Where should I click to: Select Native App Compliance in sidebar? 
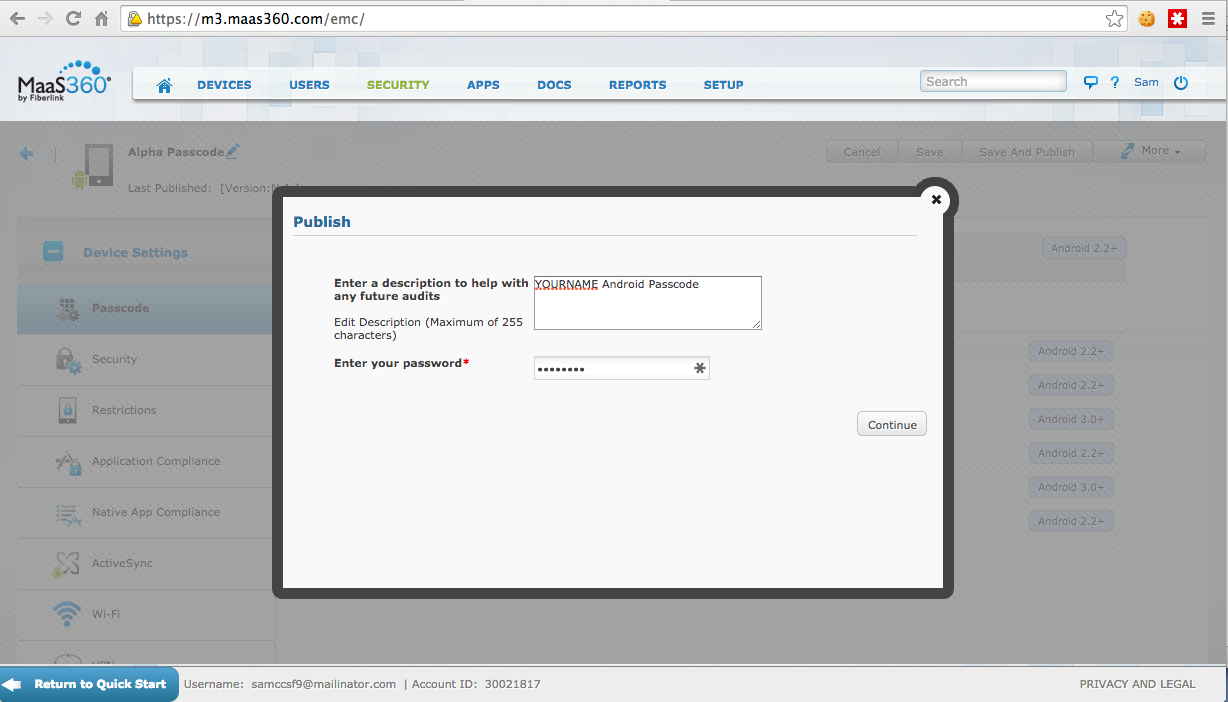pyautogui.click(x=145, y=512)
